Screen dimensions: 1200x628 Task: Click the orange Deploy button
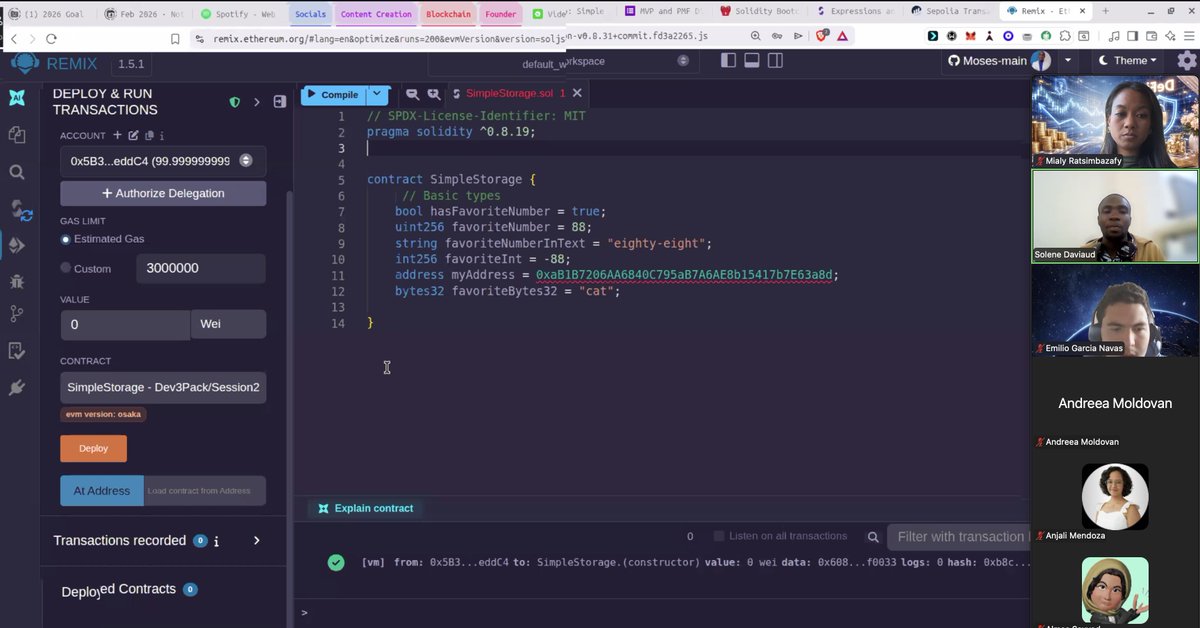93,448
